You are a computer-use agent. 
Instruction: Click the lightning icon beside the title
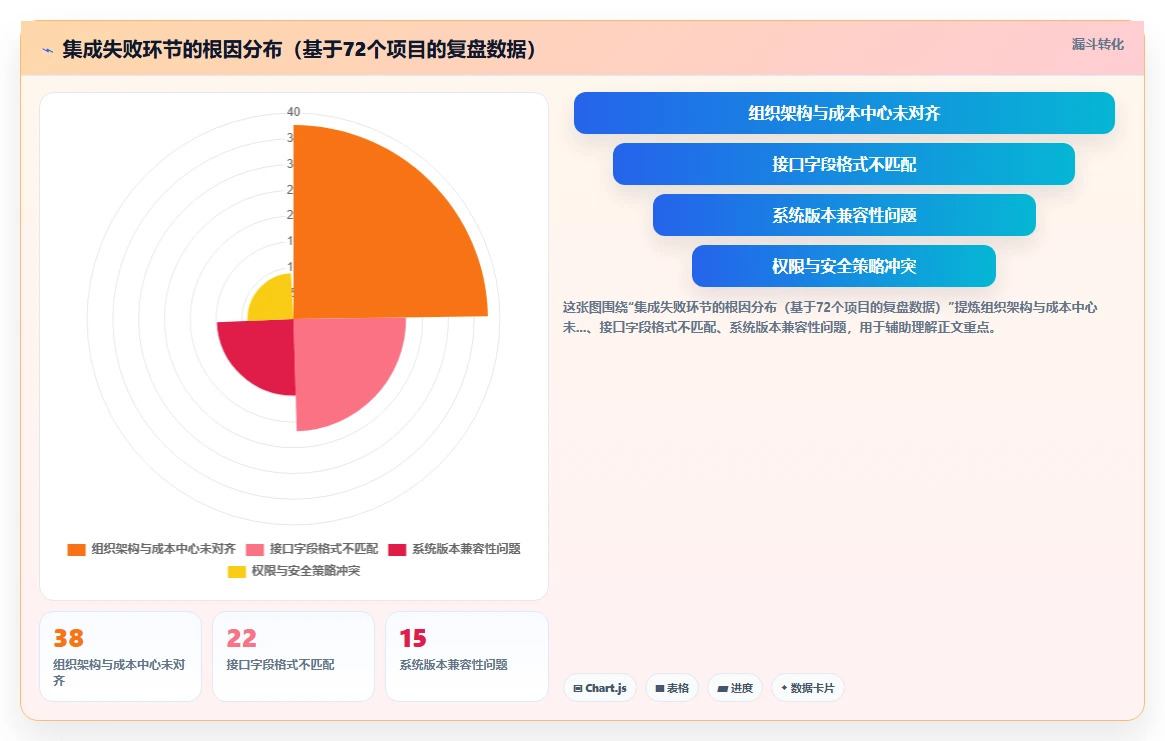tap(48, 51)
